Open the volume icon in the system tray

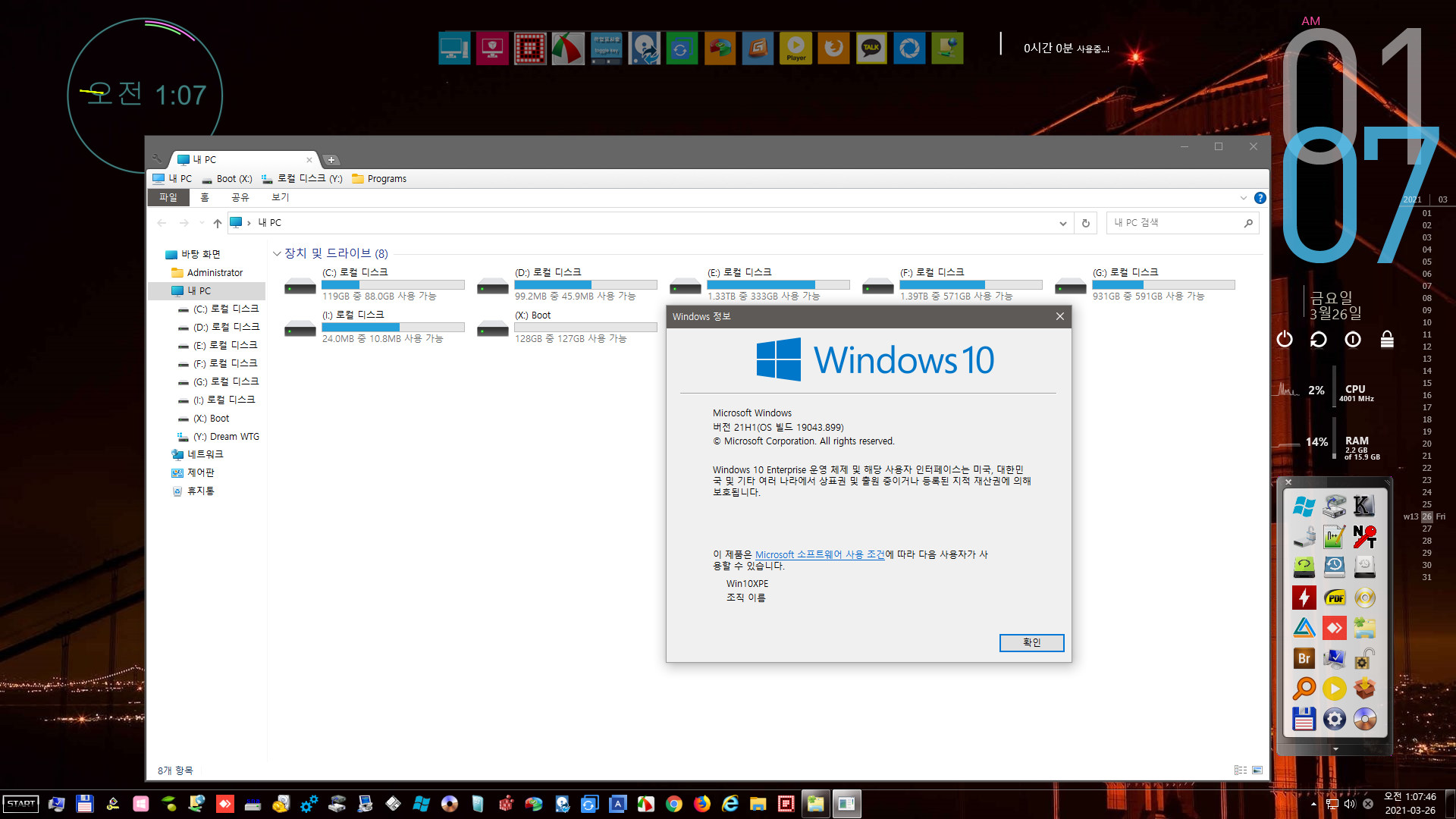[x=1350, y=804]
